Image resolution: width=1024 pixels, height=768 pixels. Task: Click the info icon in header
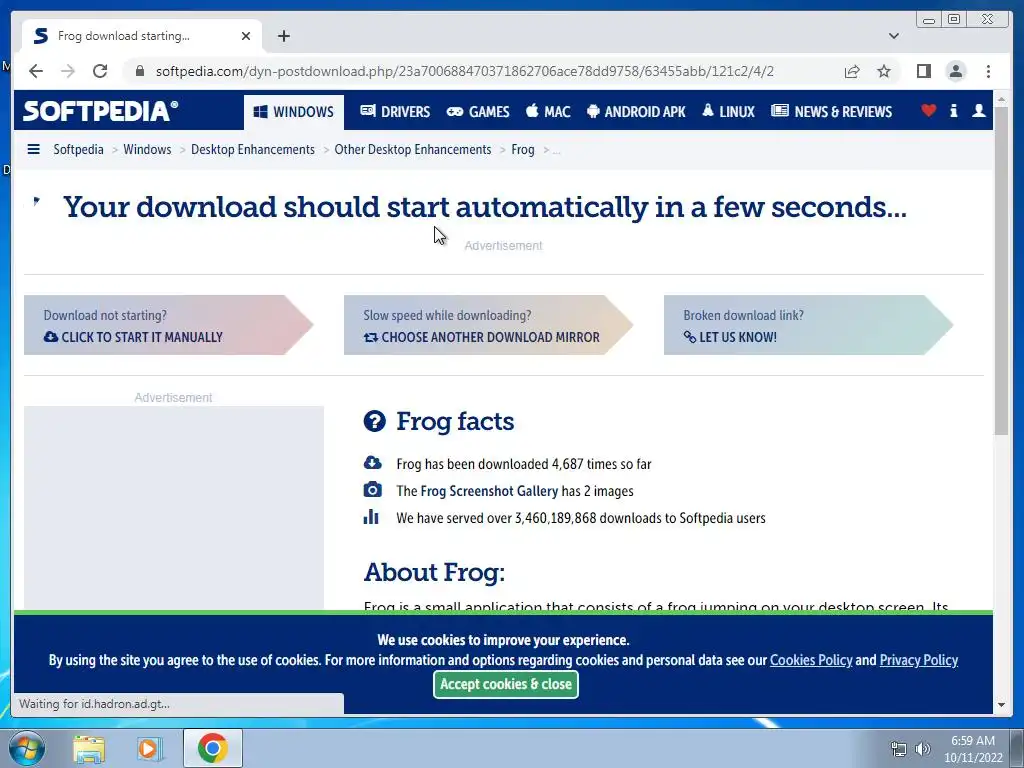pyautogui.click(x=953, y=110)
